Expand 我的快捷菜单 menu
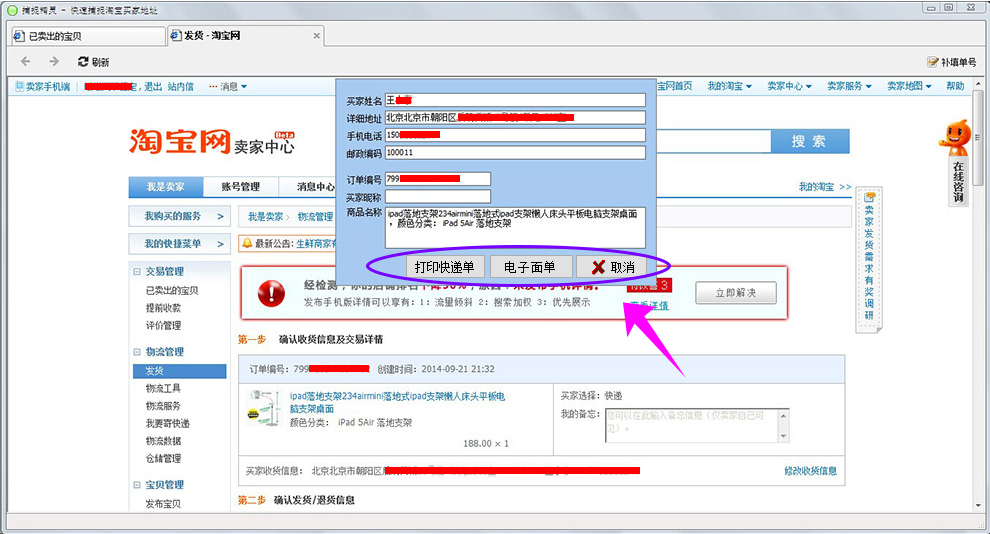 (179, 243)
